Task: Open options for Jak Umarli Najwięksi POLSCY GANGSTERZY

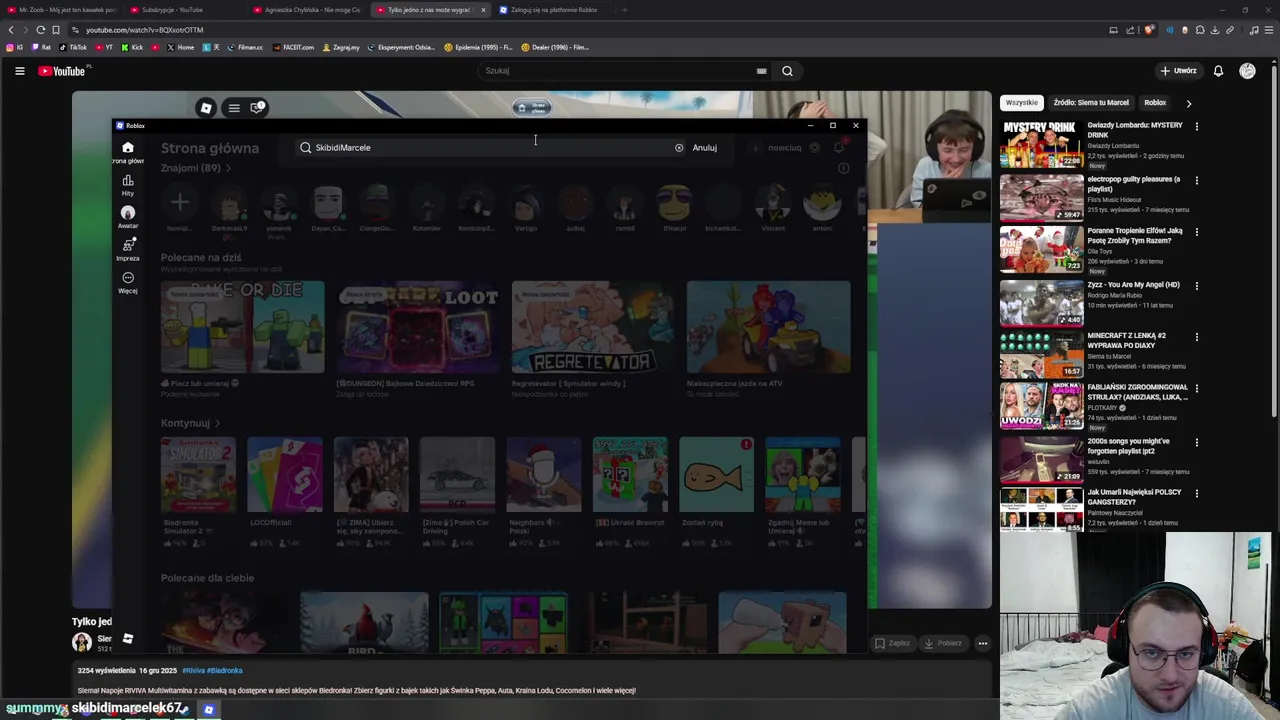Action: tap(1196, 493)
